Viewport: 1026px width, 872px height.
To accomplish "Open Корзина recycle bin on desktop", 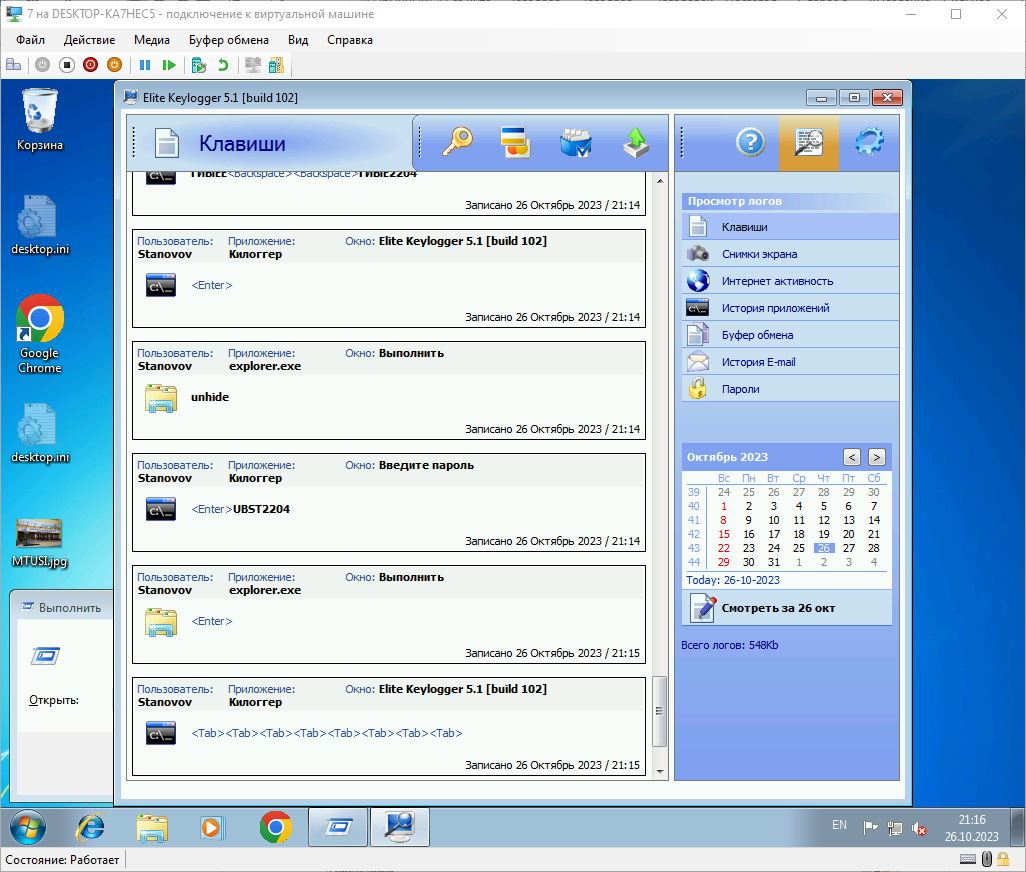I will coord(40,120).
